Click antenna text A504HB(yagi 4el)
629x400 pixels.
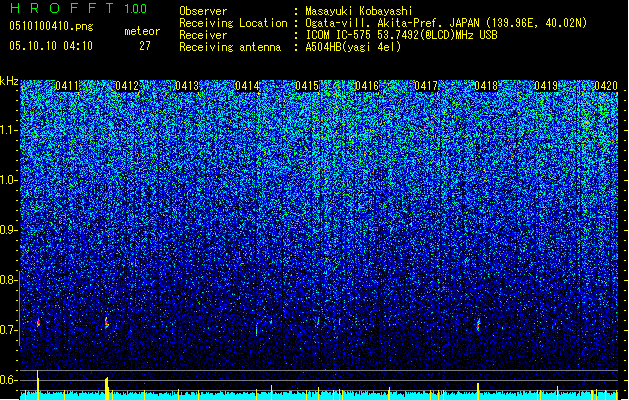coord(353,47)
